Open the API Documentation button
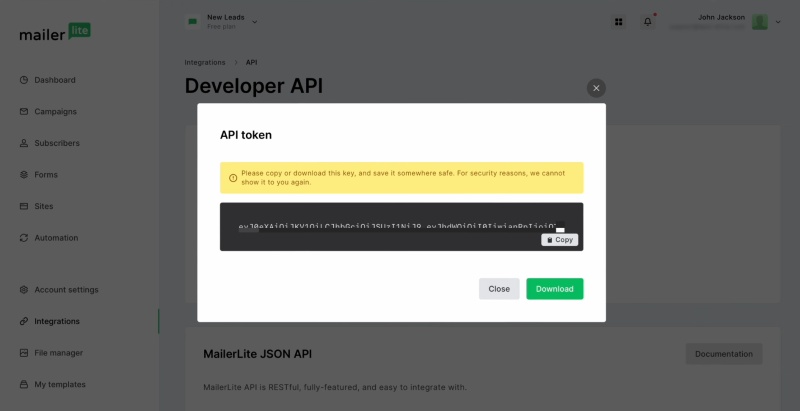 click(723, 354)
